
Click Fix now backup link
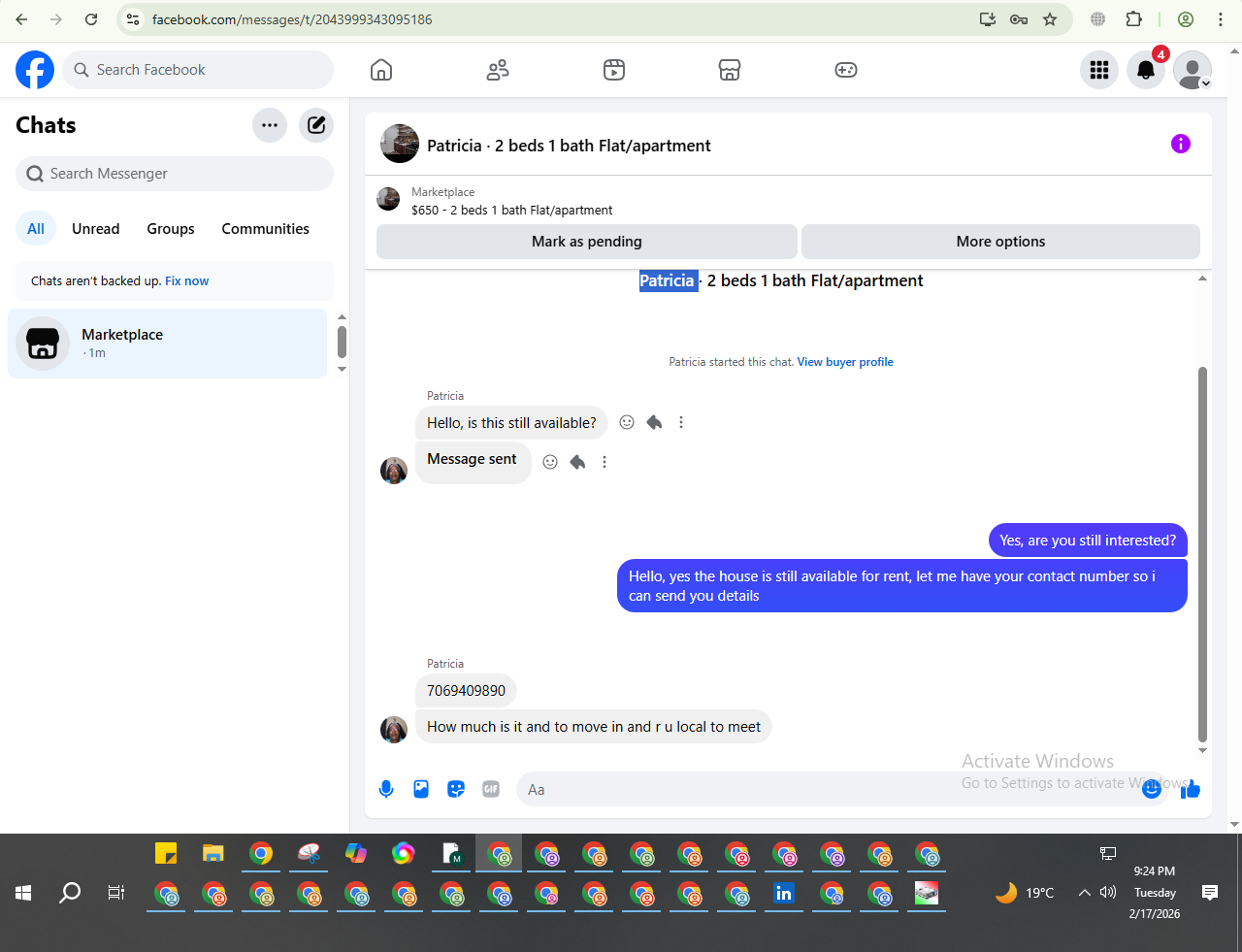click(x=187, y=281)
